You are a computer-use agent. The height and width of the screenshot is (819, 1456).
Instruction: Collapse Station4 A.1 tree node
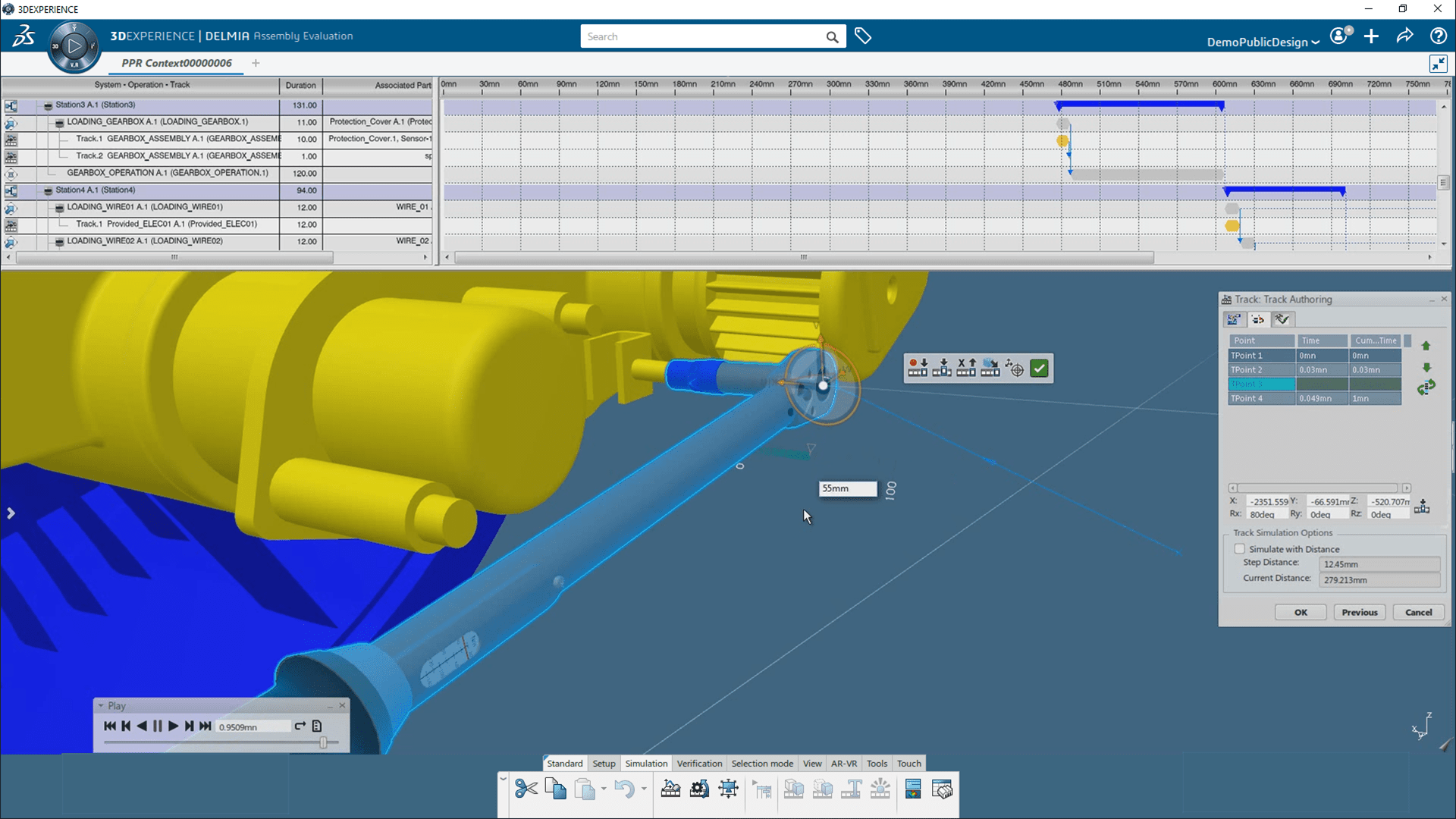point(48,190)
